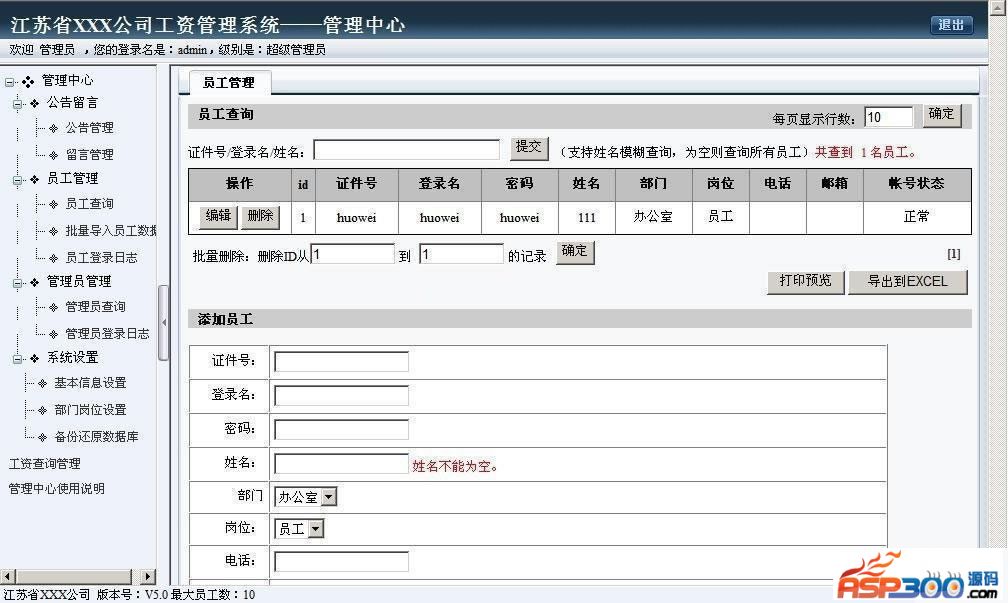The width and height of the screenshot is (1008, 603).
Task: Open 管理中心使用说明 link in sidebar
Action: [x=57, y=489]
